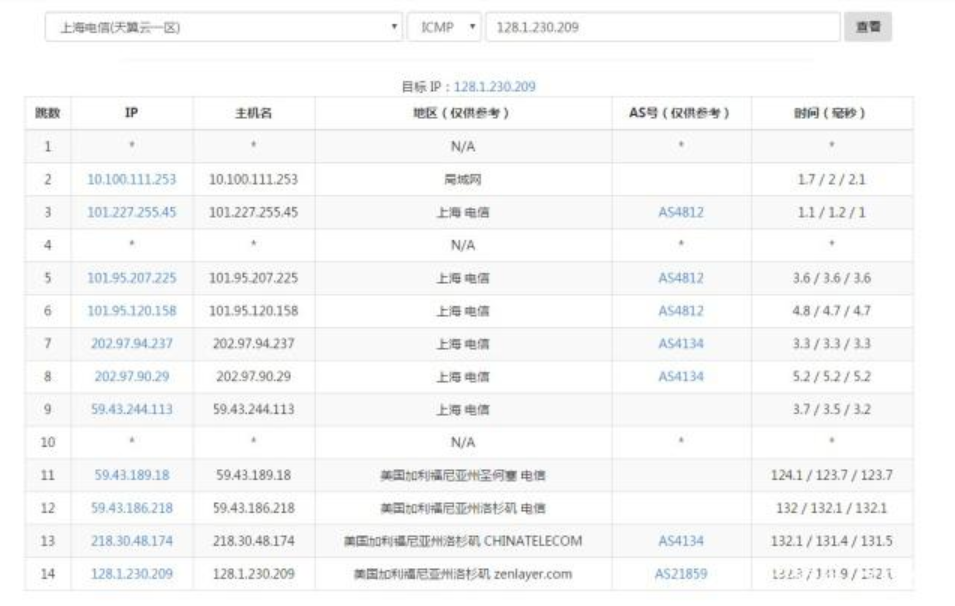Open IP link 101.95.120.158

click(131, 311)
